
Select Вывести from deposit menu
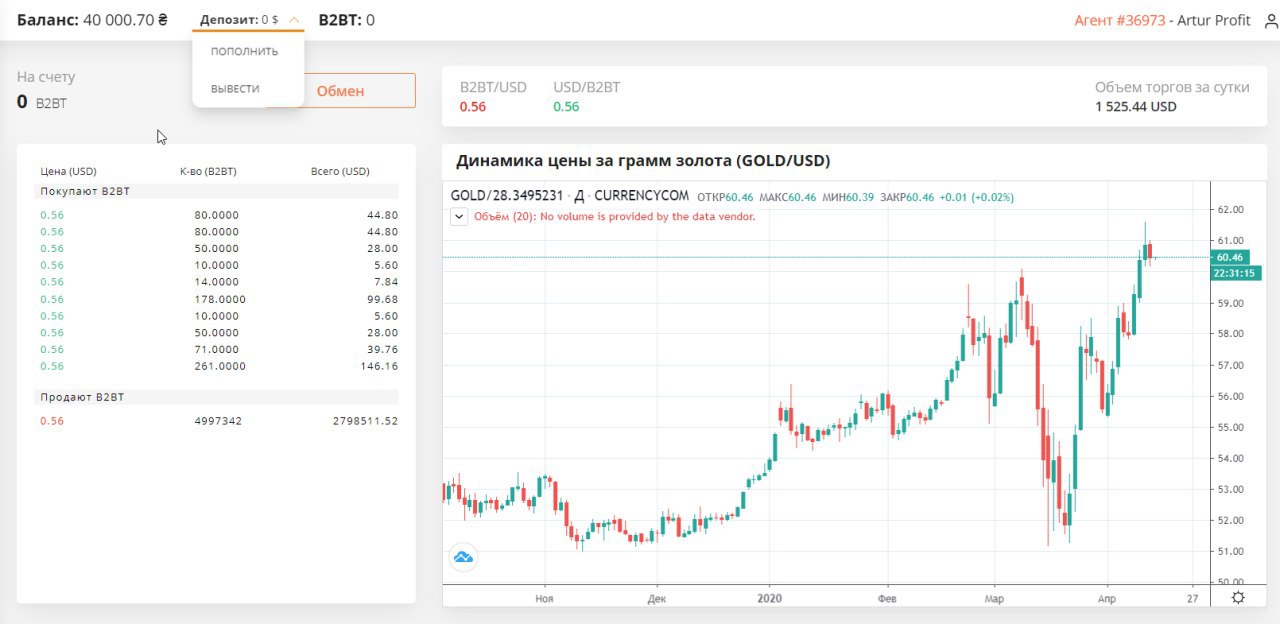click(235, 89)
